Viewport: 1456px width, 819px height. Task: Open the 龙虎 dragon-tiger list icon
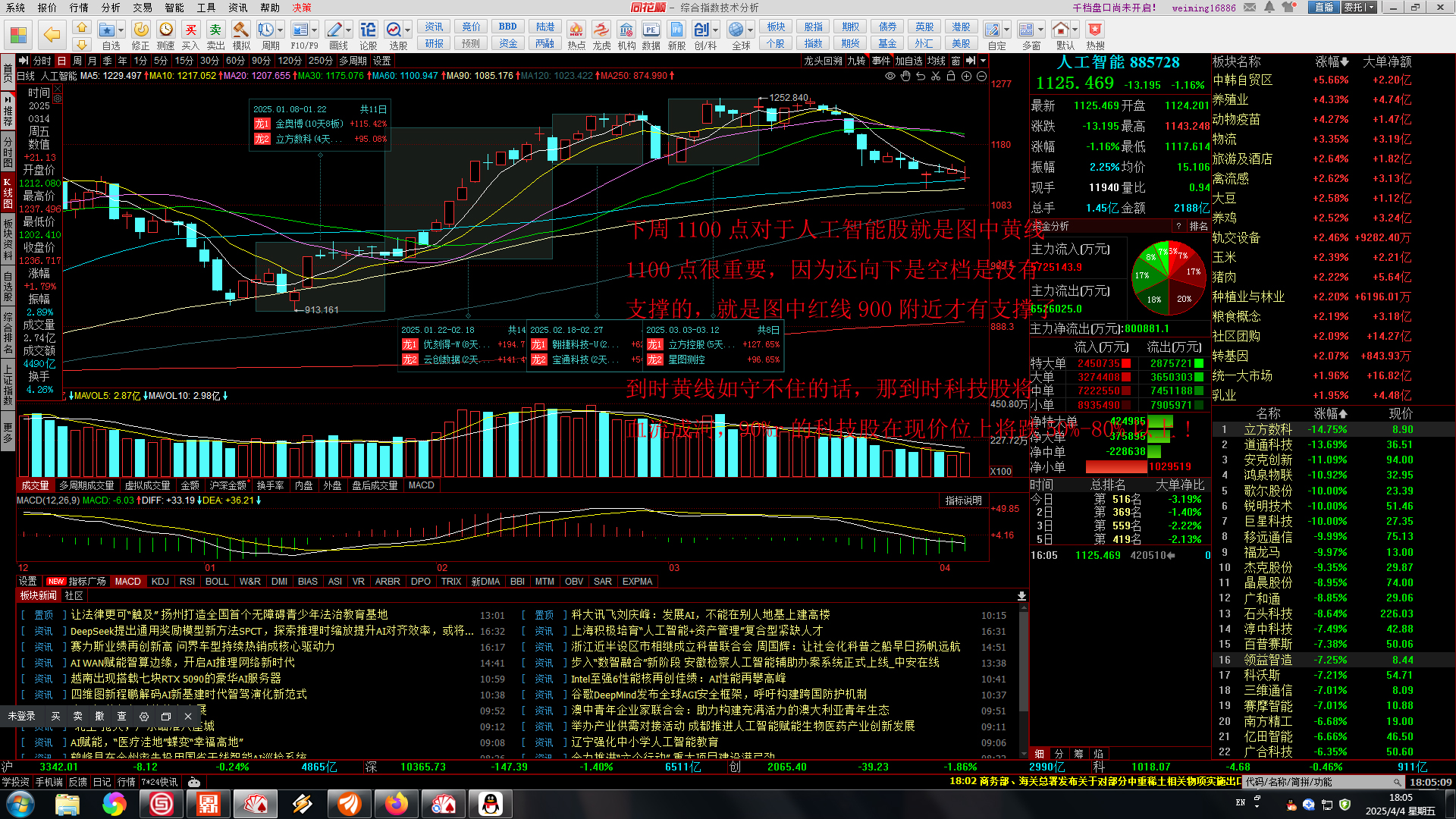pos(601,30)
